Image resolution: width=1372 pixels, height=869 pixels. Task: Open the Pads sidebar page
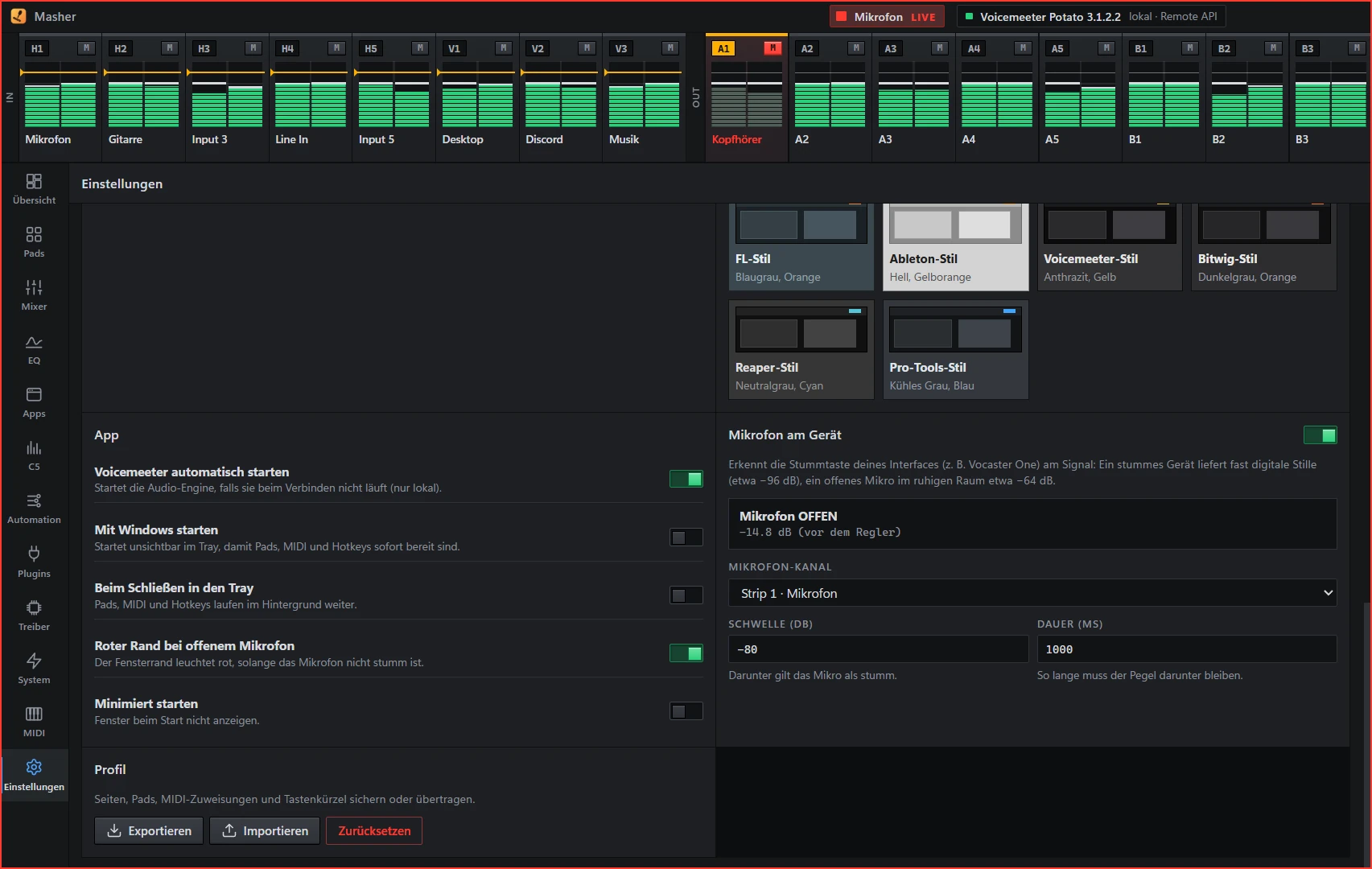pyautogui.click(x=34, y=242)
